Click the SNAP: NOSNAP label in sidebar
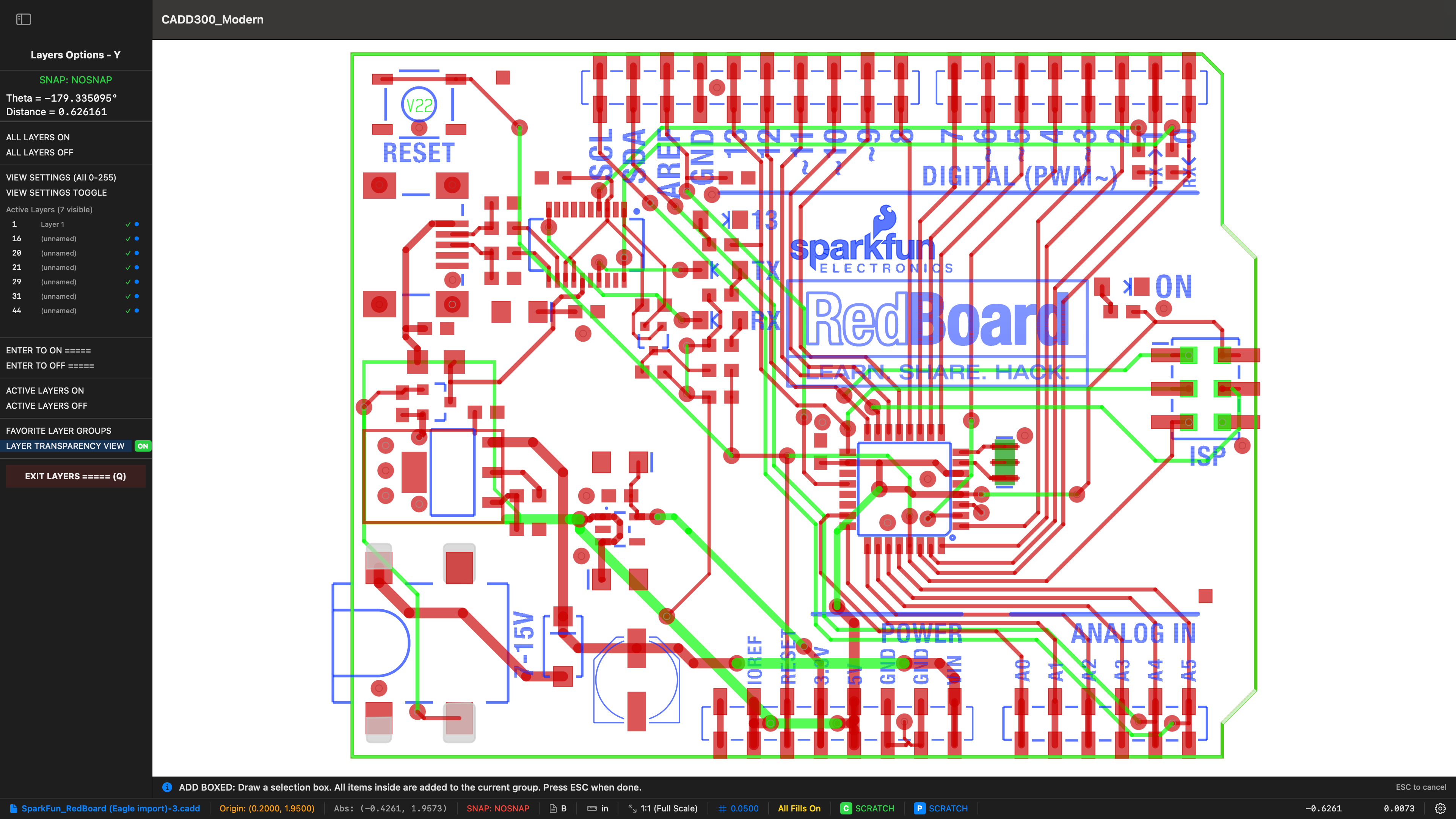The height and width of the screenshot is (819, 1456). click(x=76, y=80)
